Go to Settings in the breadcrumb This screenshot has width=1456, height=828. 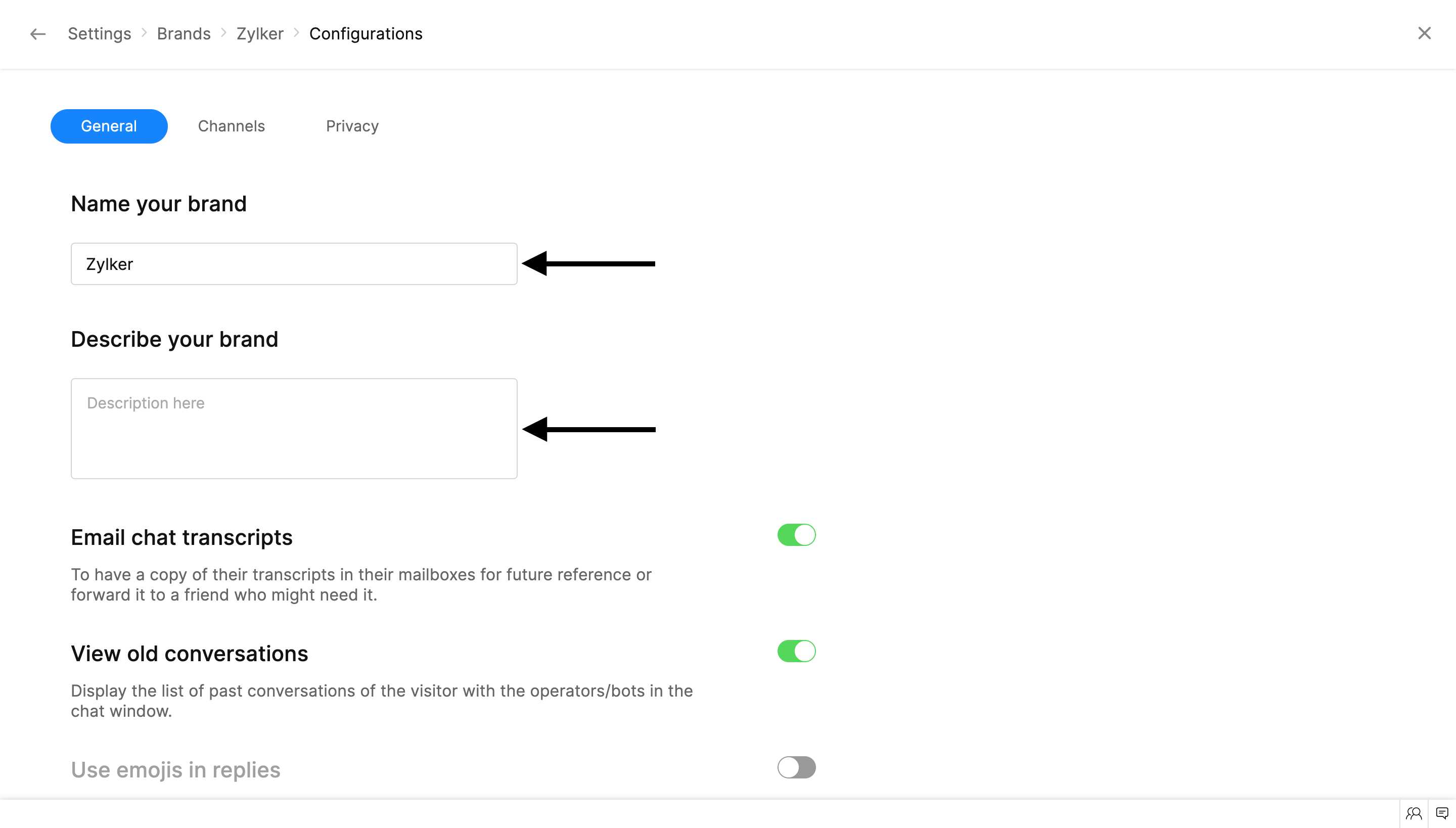100,34
